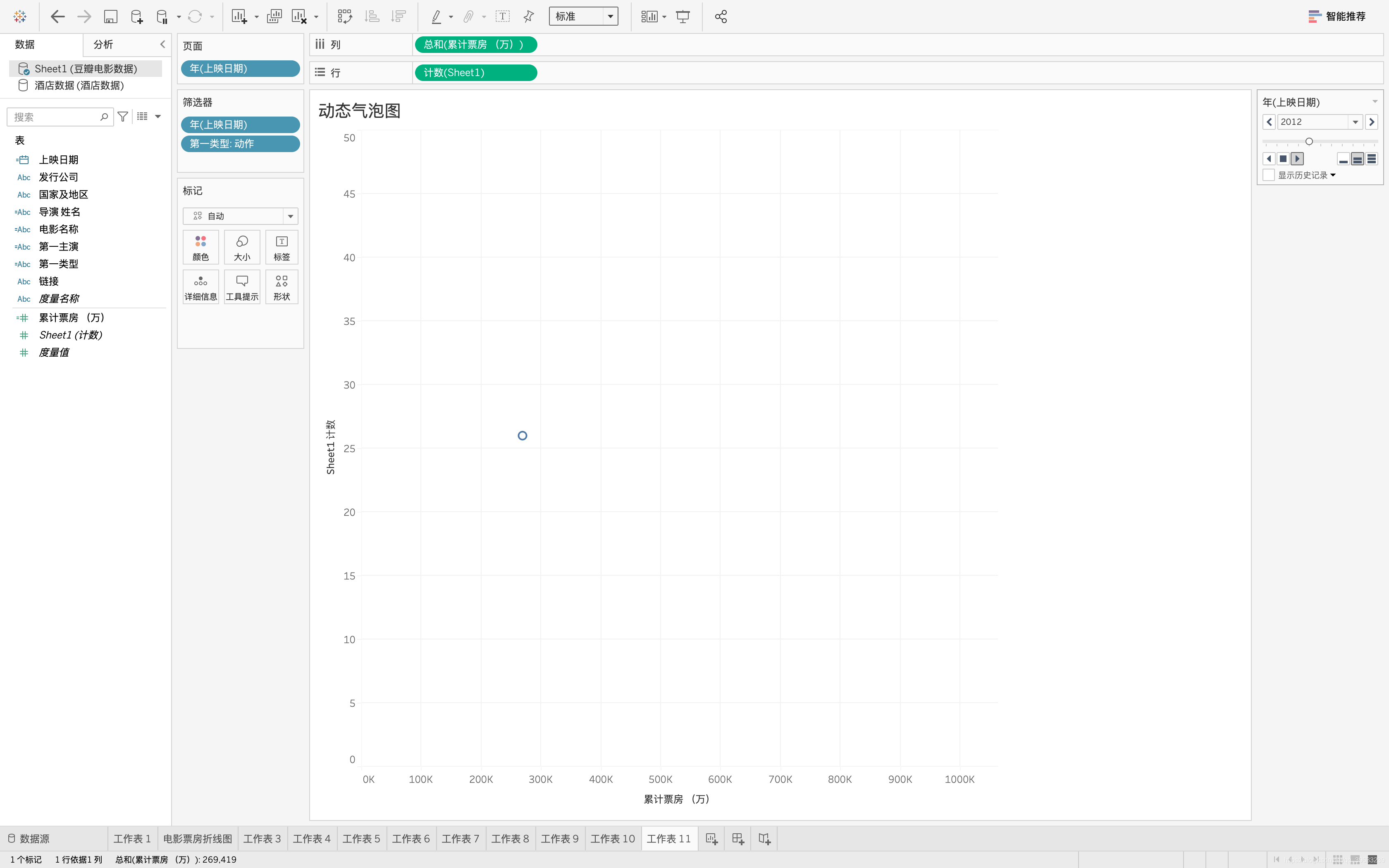
Task: Select the fastest playback speed button
Action: (x=1372, y=159)
